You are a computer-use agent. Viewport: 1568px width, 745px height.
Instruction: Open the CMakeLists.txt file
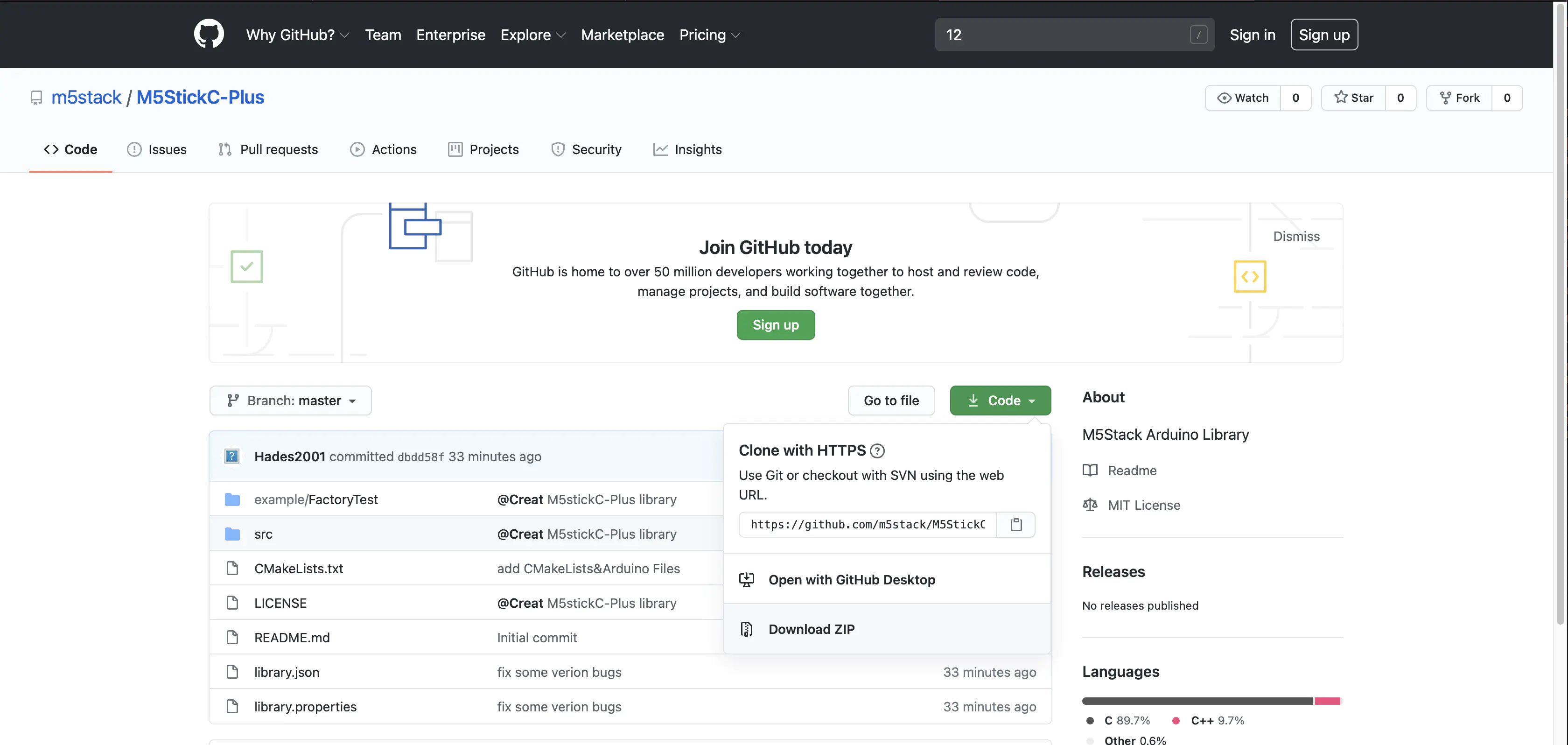(298, 569)
